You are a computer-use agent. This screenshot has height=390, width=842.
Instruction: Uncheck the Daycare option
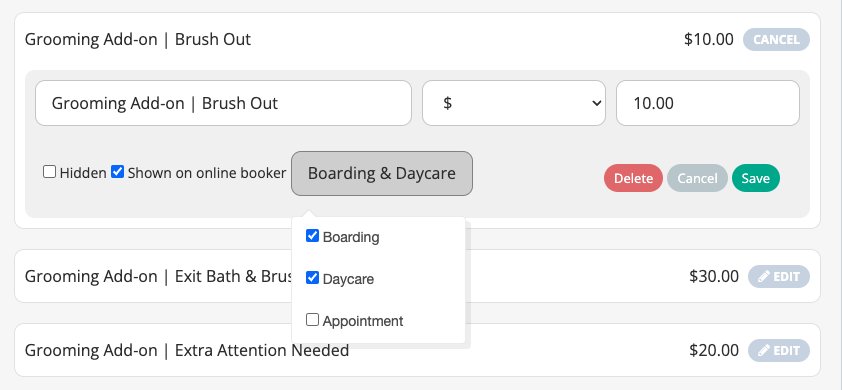tap(313, 278)
